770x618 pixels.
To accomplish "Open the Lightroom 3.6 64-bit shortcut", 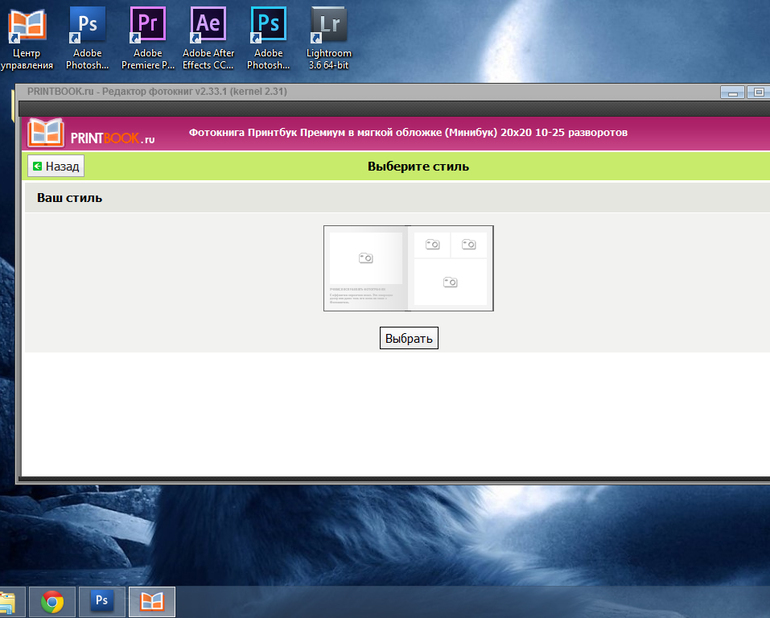I will point(328,38).
